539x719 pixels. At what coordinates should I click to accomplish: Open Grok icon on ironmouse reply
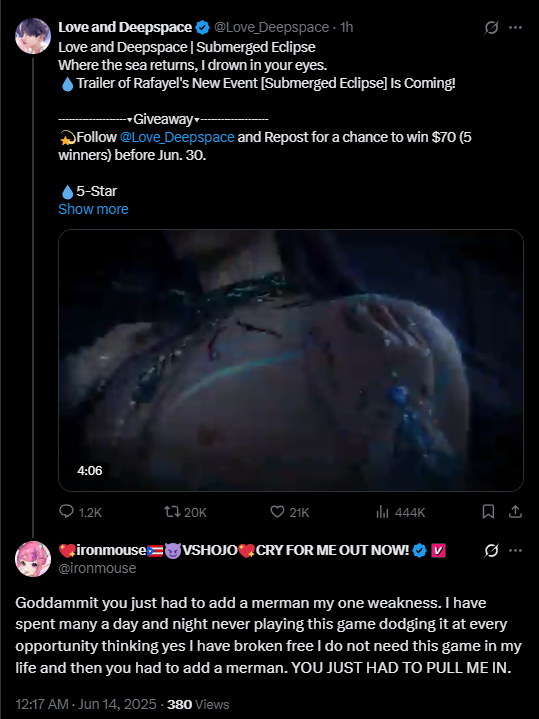pyautogui.click(x=491, y=550)
